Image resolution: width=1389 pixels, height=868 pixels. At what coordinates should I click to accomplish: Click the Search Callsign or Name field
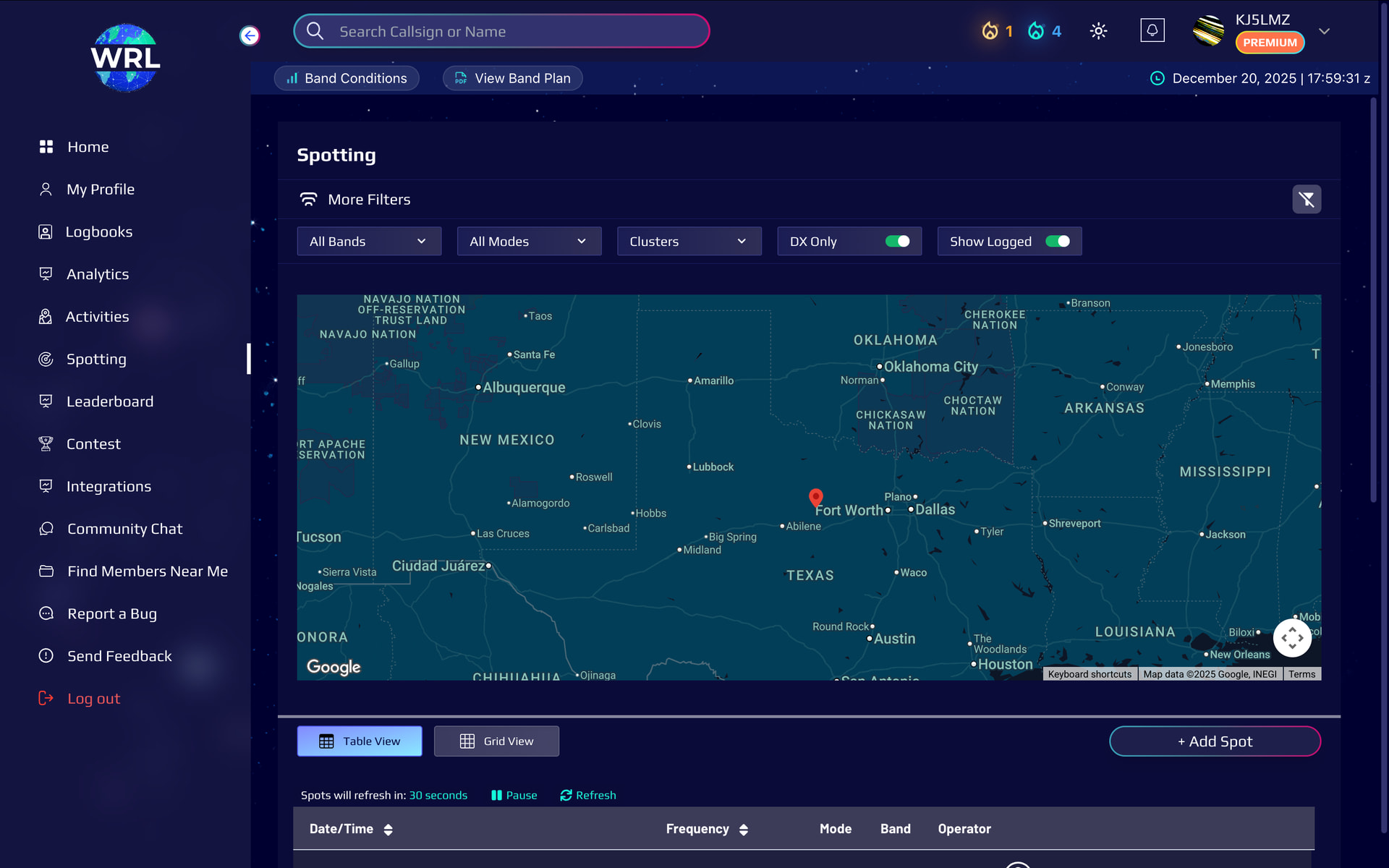click(501, 31)
